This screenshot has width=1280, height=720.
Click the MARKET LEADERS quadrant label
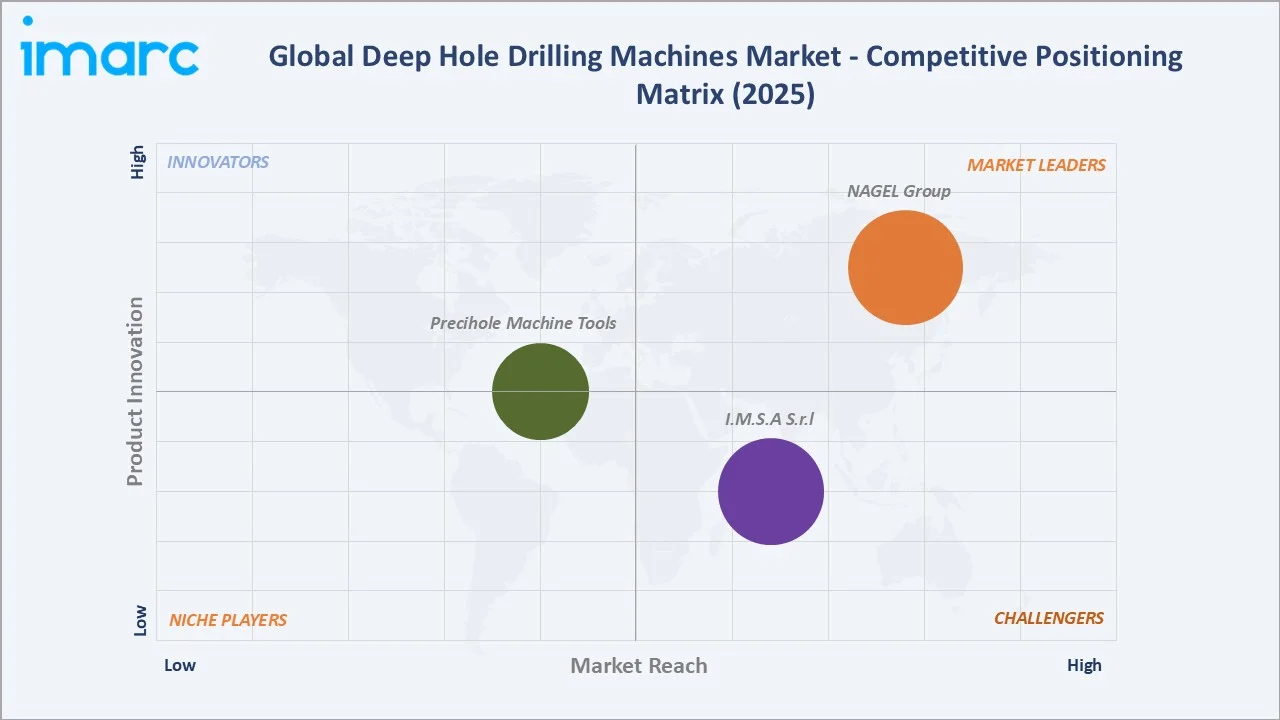point(1036,165)
